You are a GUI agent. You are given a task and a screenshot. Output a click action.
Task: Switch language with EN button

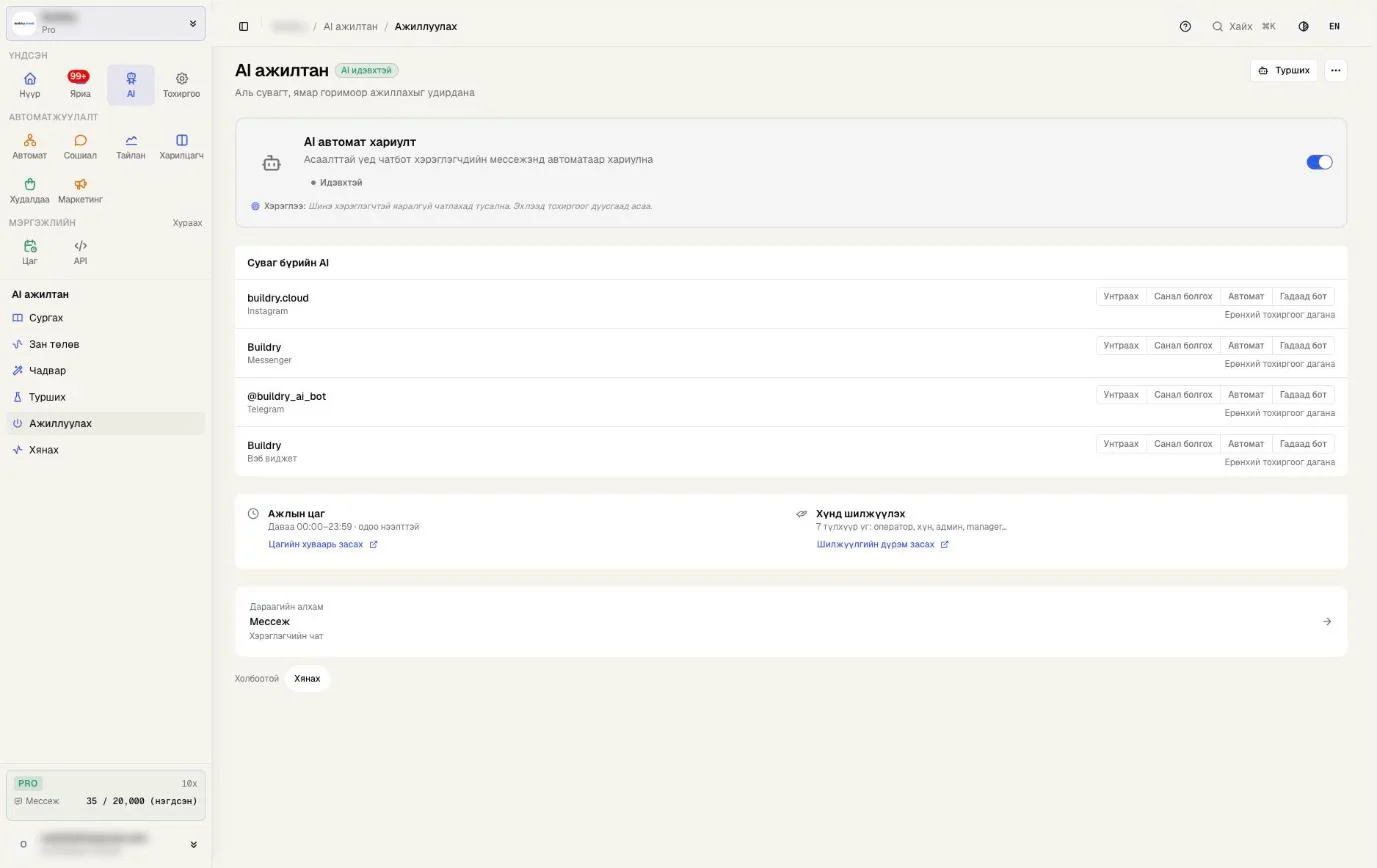pyautogui.click(x=1334, y=26)
